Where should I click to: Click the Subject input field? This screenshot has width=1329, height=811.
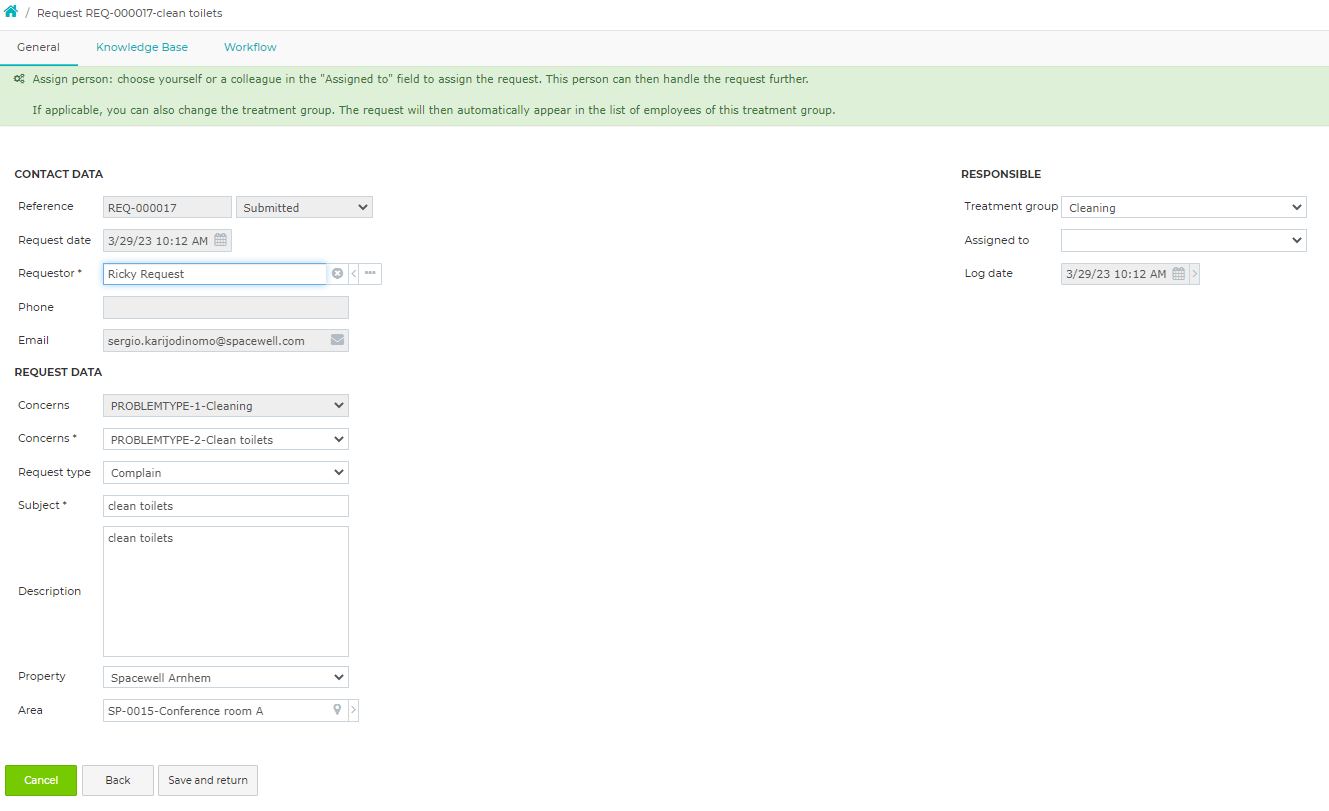point(226,506)
